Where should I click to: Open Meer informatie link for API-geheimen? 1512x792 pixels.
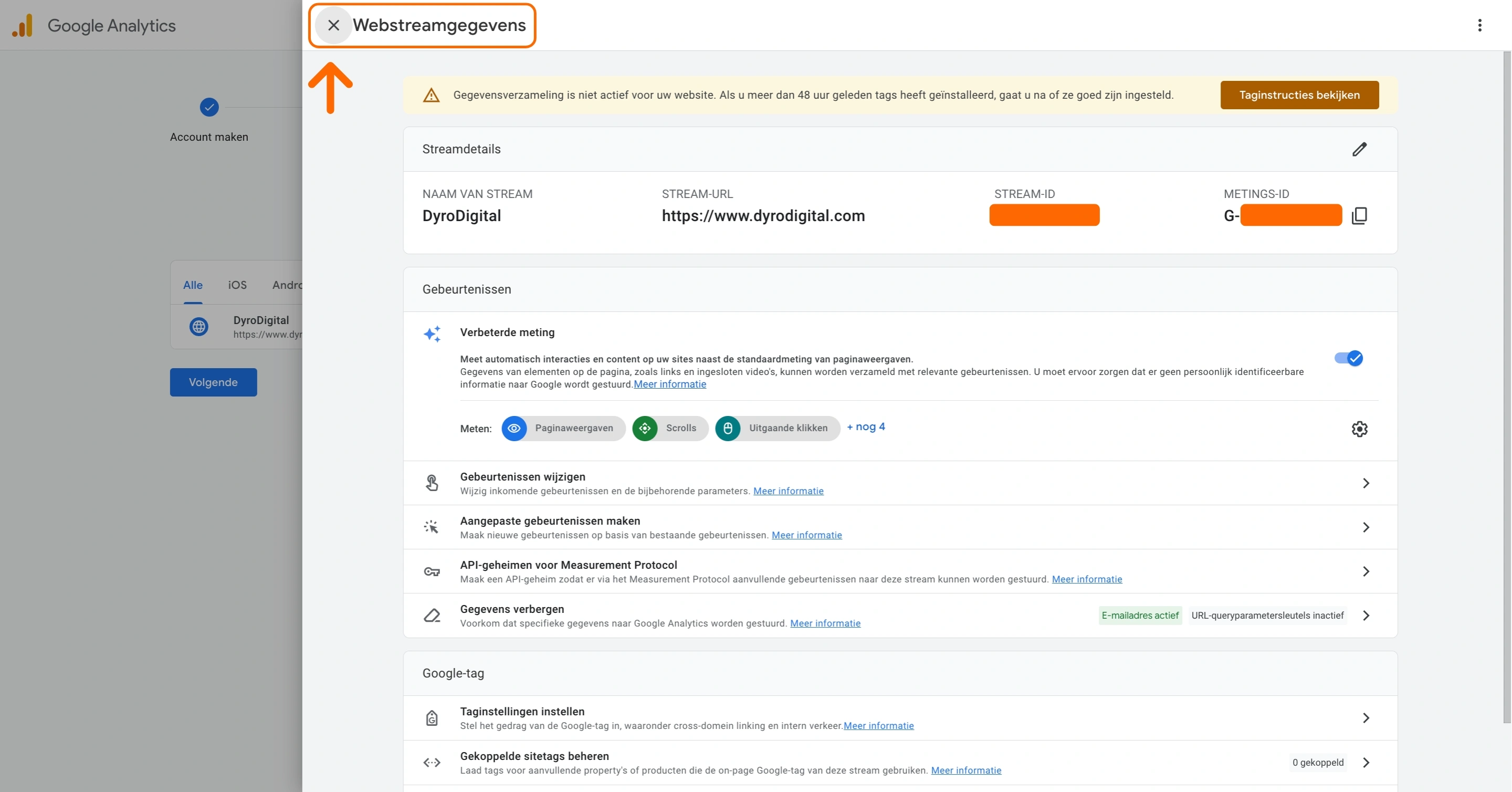pos(1086,579)
